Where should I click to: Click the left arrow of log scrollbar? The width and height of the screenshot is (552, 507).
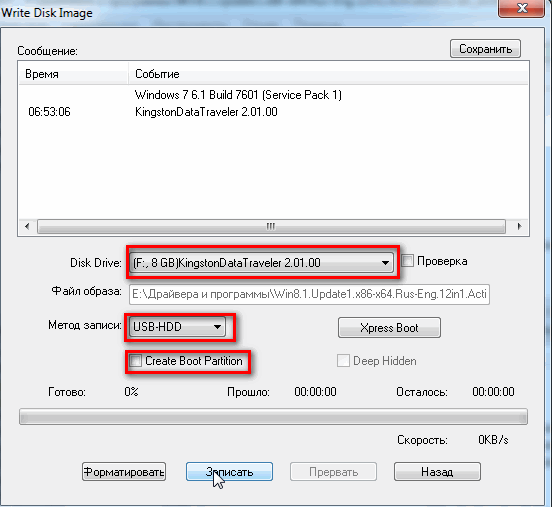point(27,226)
